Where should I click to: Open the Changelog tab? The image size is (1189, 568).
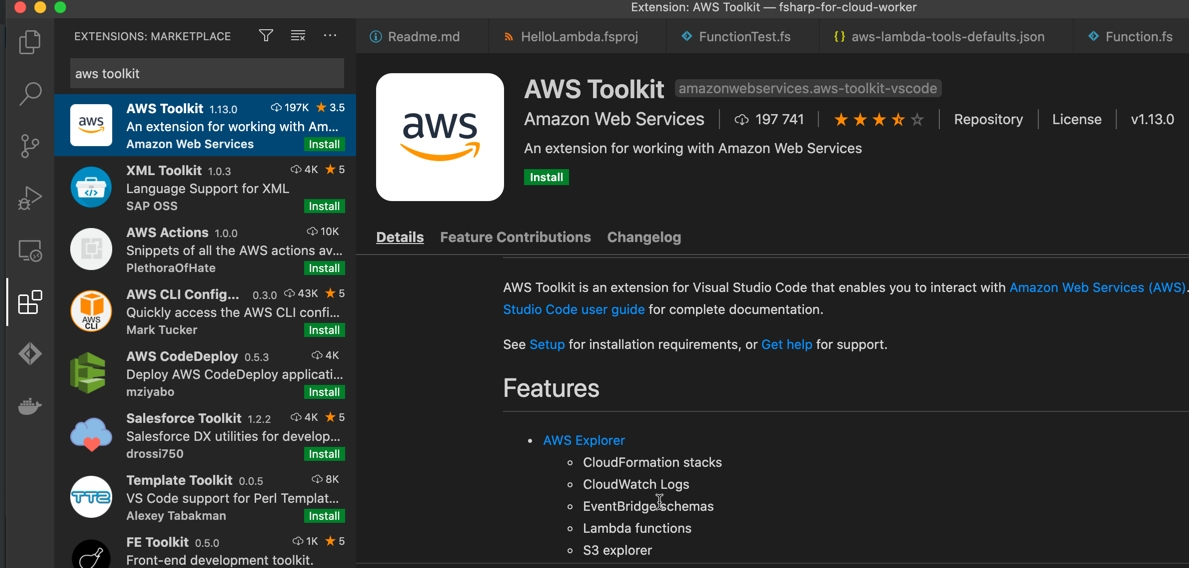pyautogui.click(x=644, y=237)
